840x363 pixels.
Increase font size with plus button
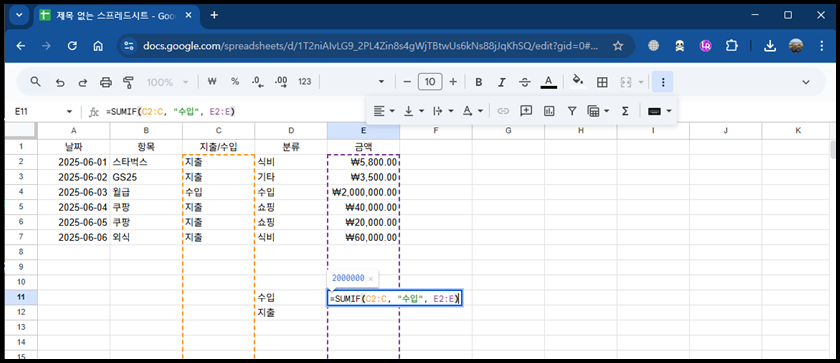coord(453,82)
